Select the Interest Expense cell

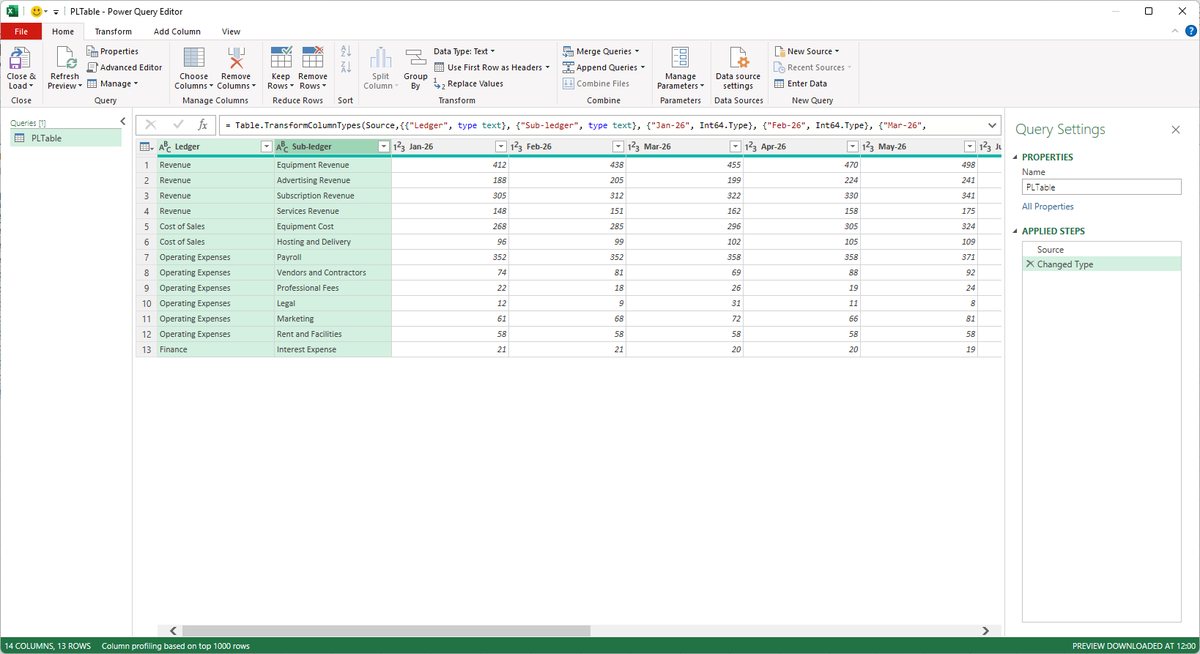point(333,350)
